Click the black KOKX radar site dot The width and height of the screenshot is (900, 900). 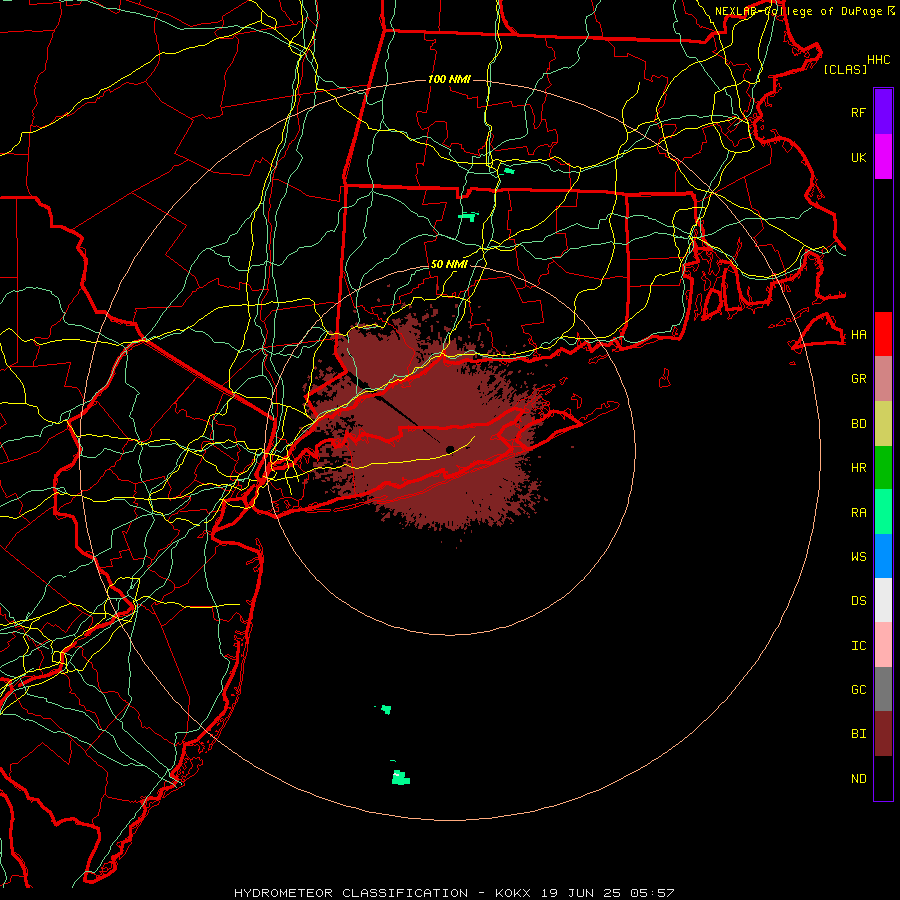(x=450, y=449)
